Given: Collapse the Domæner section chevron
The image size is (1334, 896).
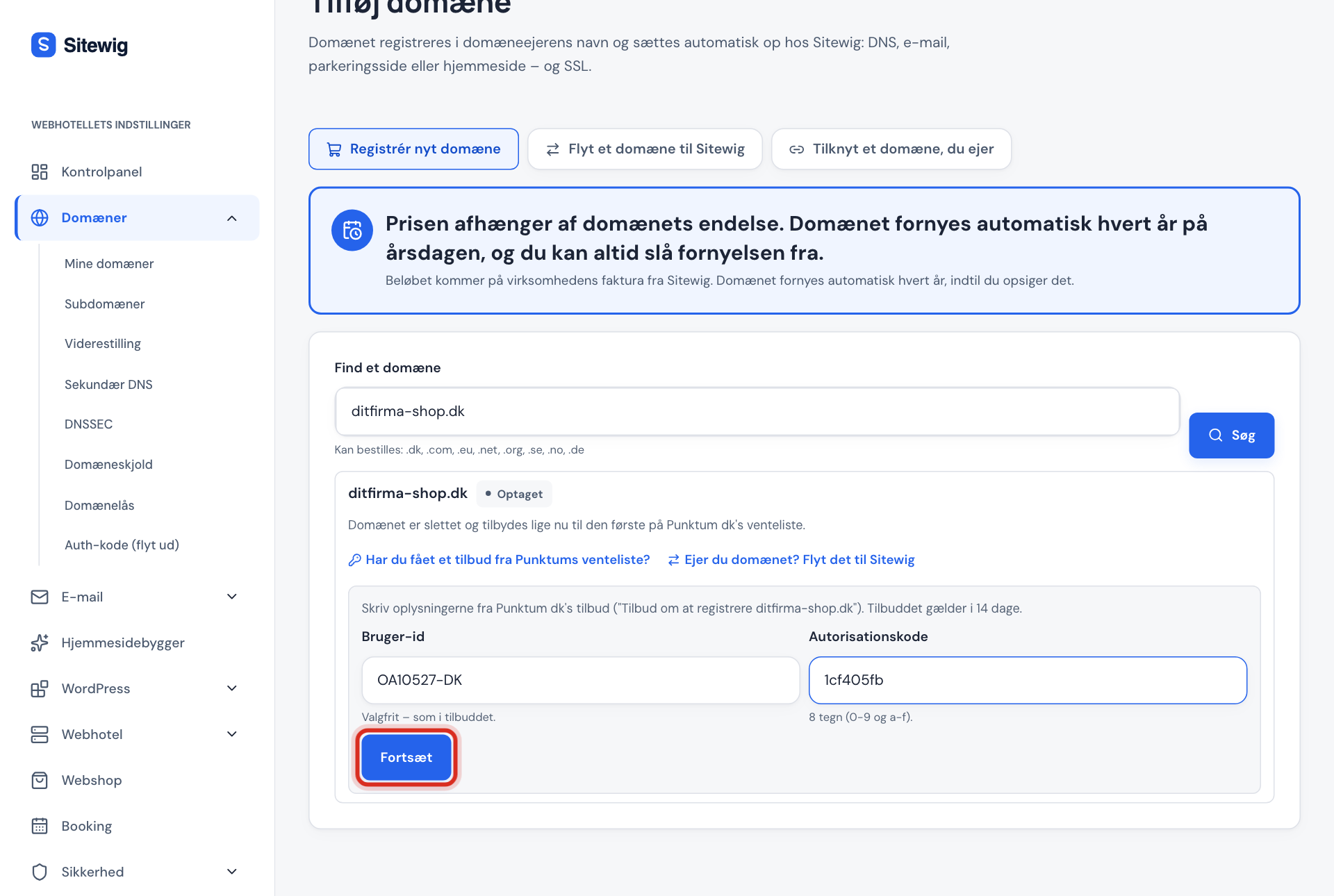Looking at the screenshot, I should pos(232,218).
